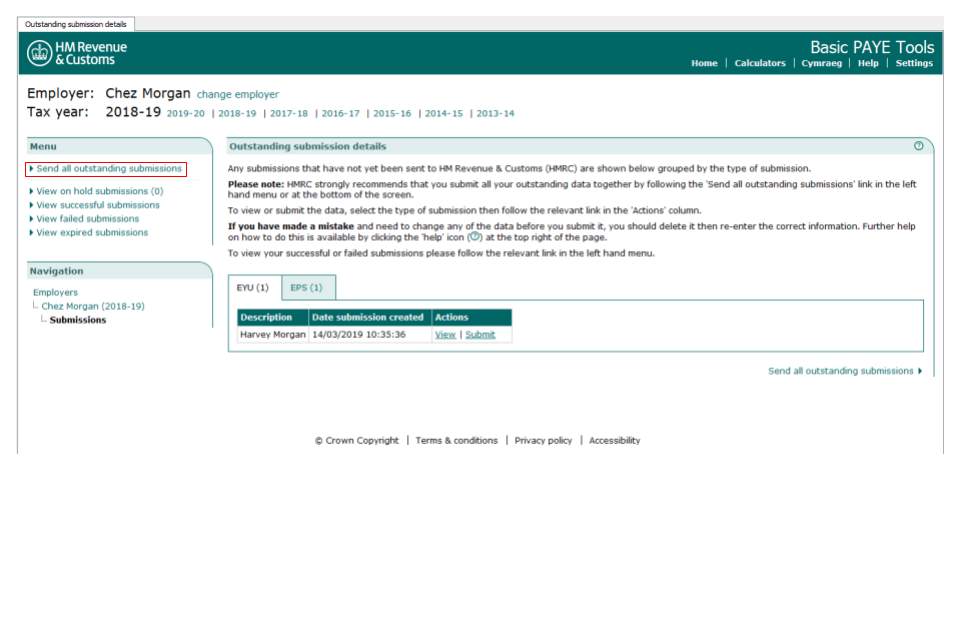Switch to tax year 2017-18

pyautogui.click(x=289, y=113)
